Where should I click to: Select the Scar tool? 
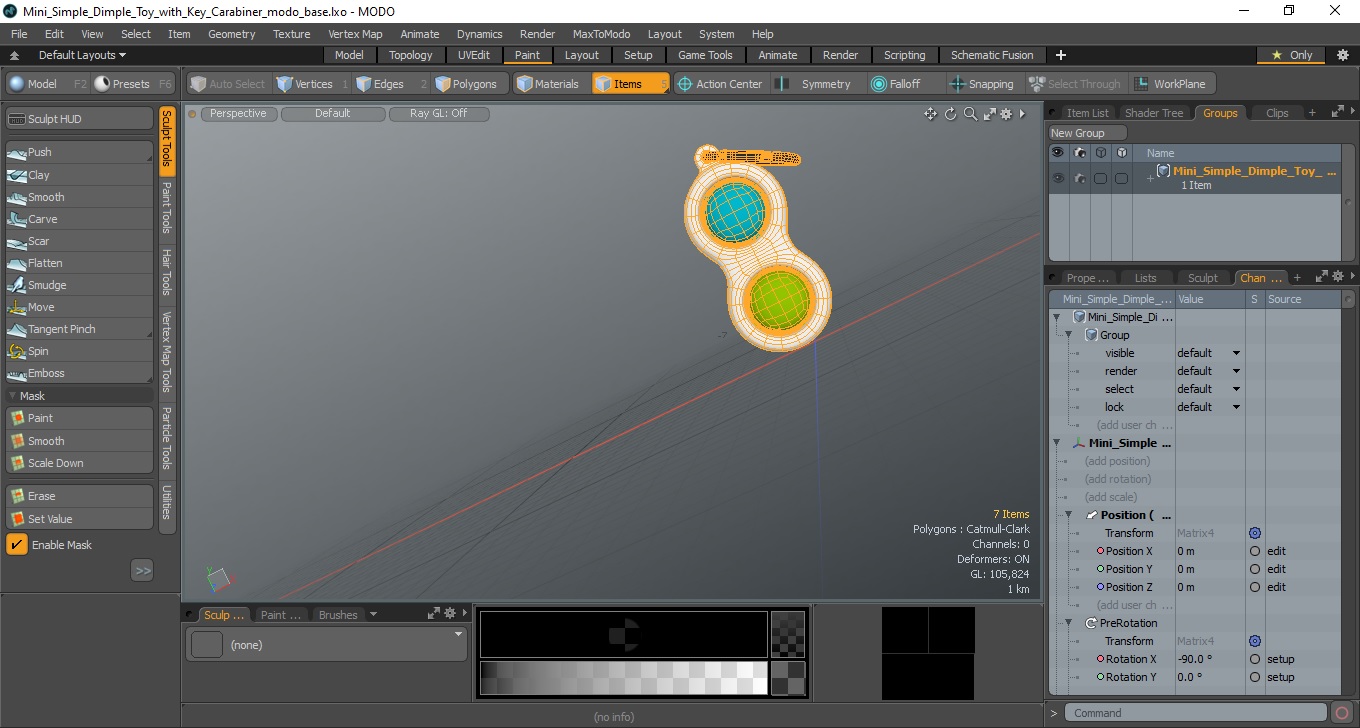(80, 241)
